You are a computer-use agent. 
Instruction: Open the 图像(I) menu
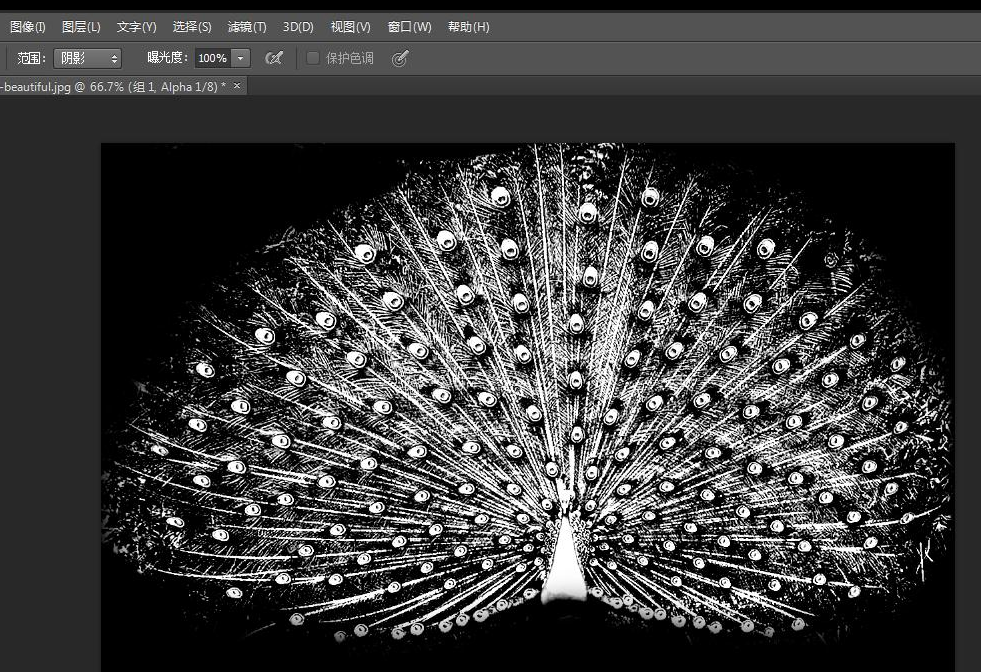27,27
